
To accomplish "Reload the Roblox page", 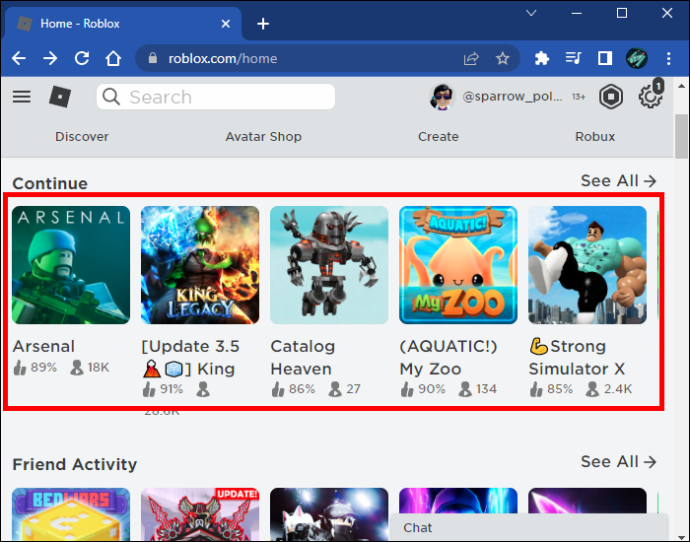I will point(82,58).
